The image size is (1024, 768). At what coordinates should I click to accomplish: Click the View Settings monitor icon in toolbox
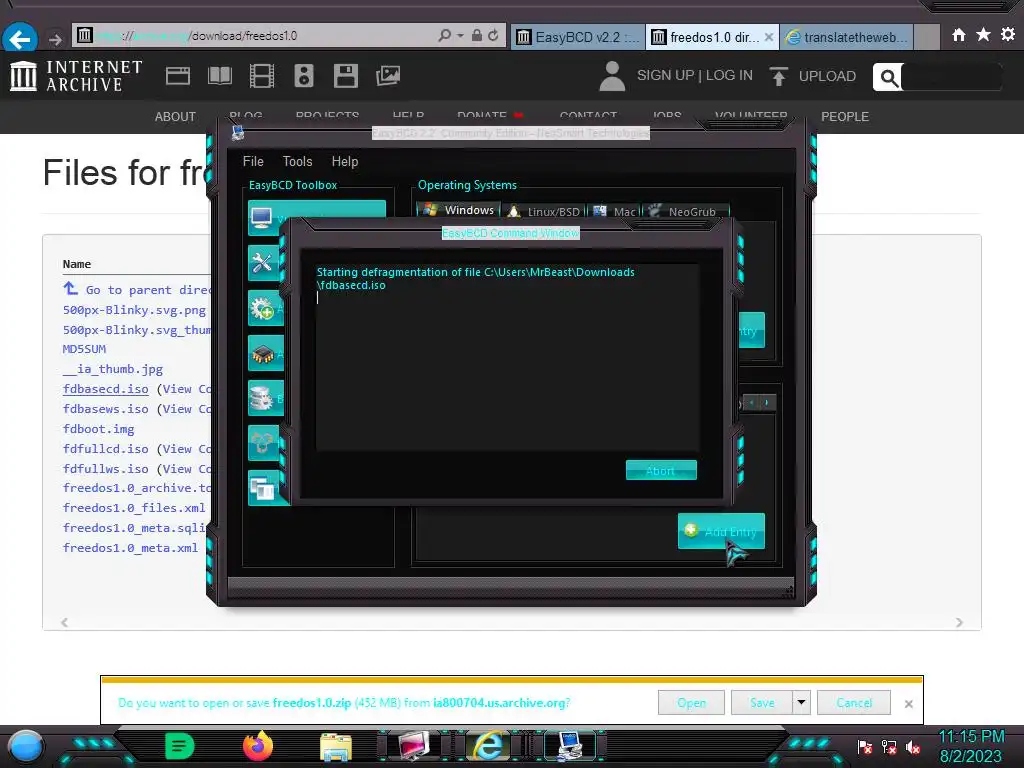coord(262,217)
